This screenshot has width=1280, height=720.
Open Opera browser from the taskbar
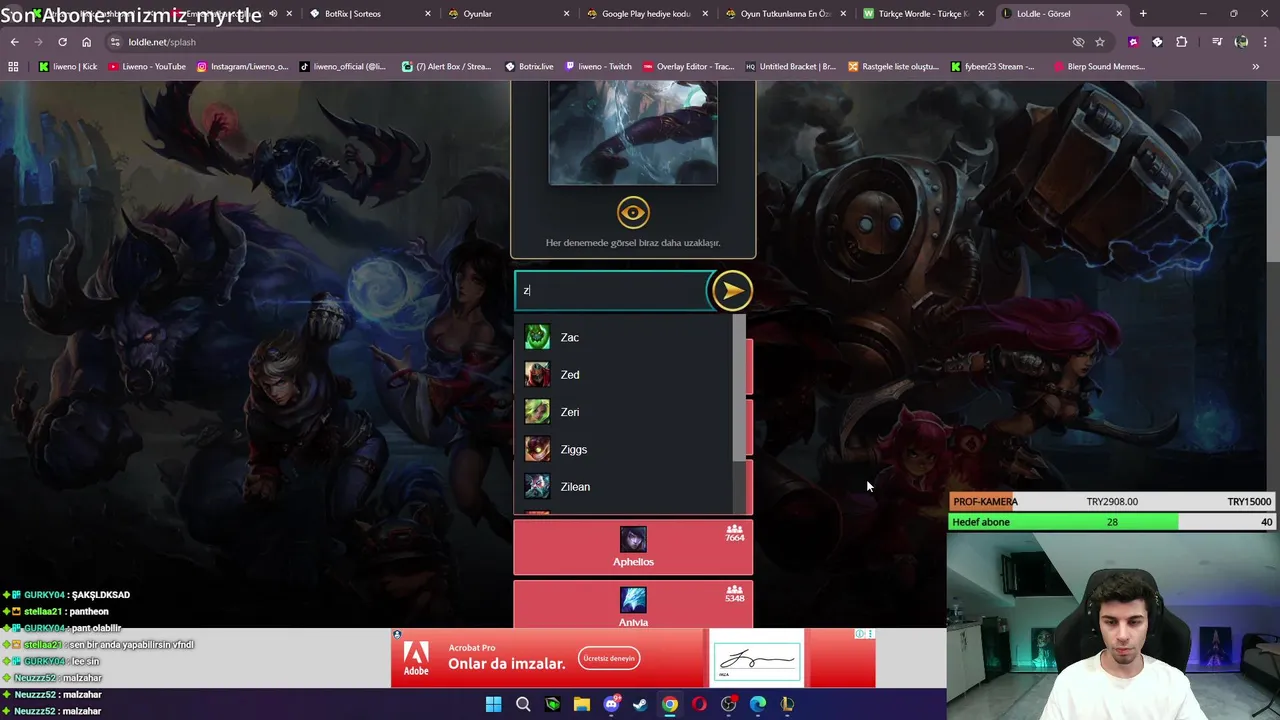click(x=699, y=704)
